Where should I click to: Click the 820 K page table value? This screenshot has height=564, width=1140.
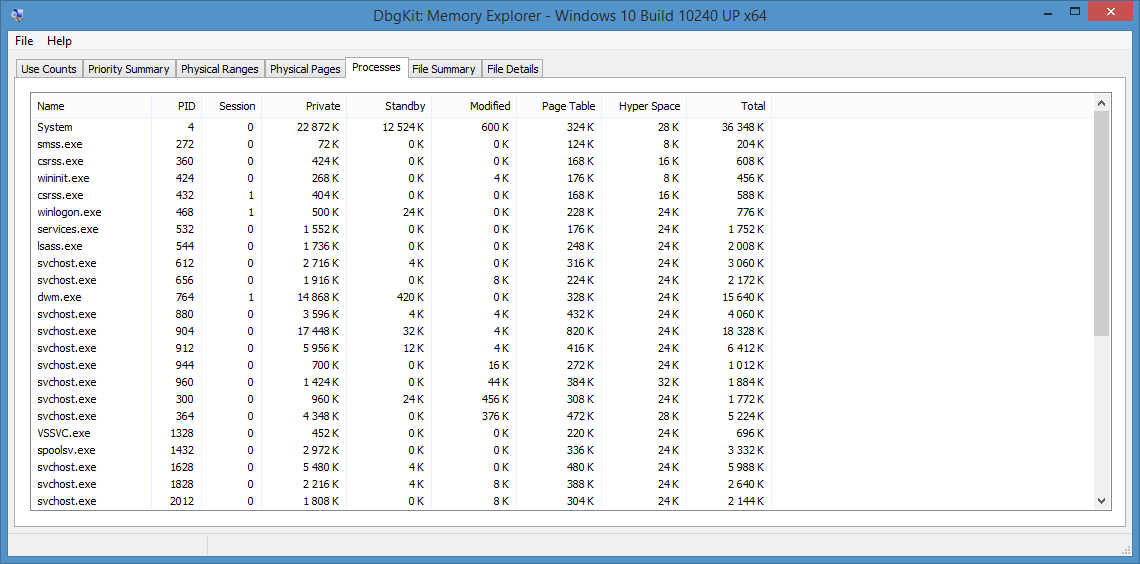tap(581, 331)
